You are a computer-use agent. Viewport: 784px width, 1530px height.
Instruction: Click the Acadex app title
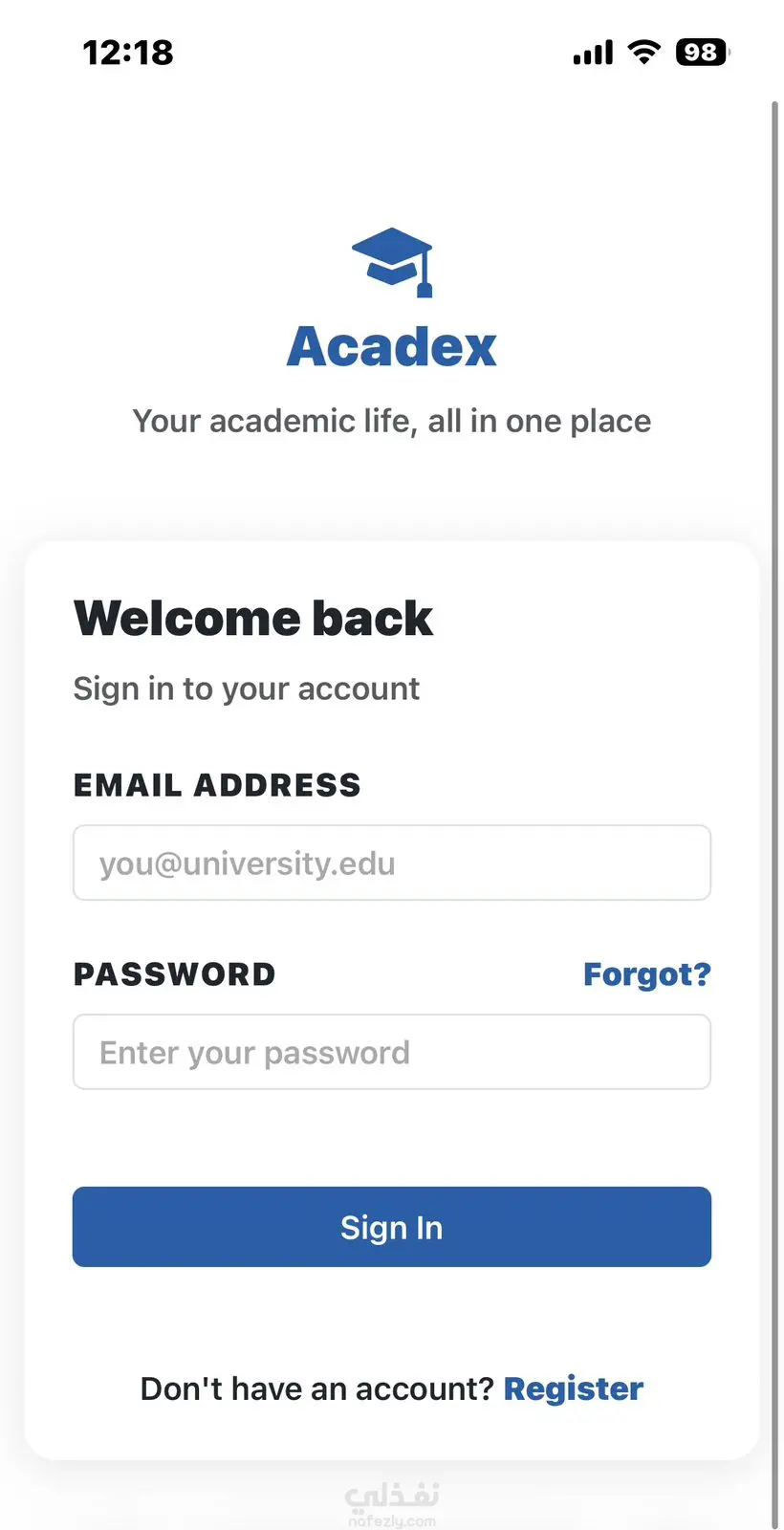[392, 346]
